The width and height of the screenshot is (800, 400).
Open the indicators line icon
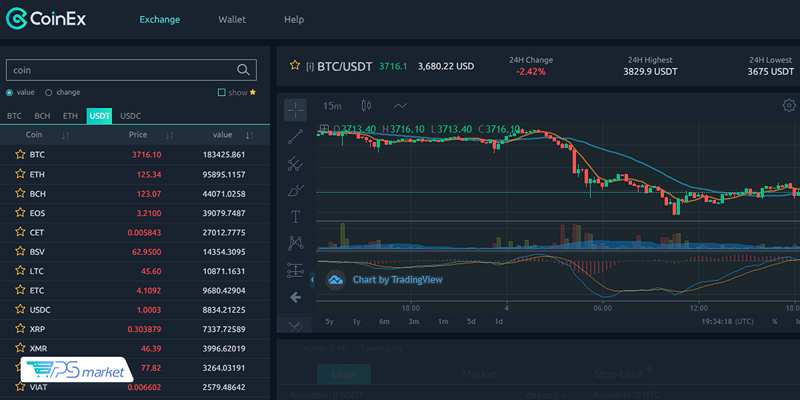tap(400, 106)
